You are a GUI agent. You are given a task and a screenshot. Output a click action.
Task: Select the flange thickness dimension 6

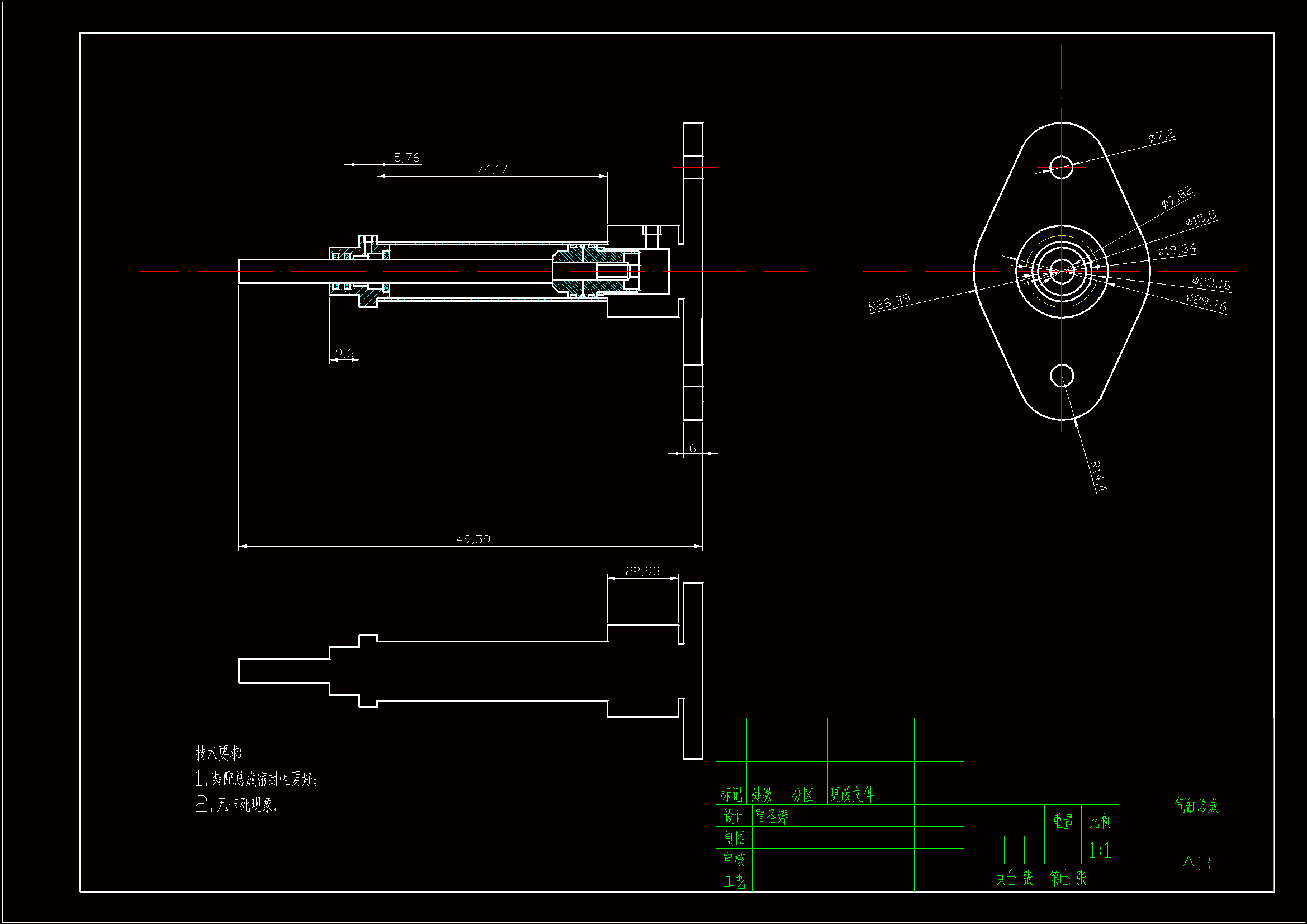point(693,448)
